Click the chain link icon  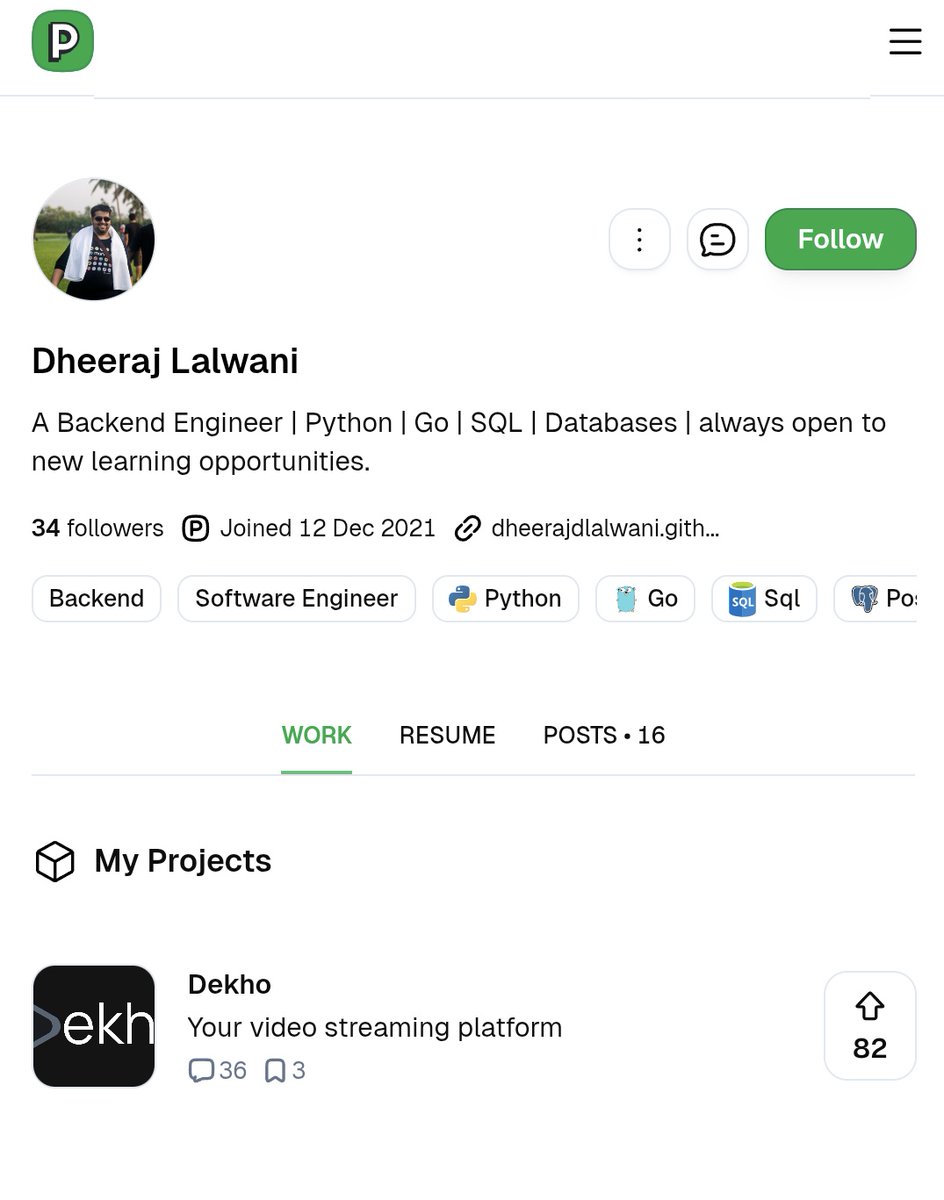coord(467,528)
